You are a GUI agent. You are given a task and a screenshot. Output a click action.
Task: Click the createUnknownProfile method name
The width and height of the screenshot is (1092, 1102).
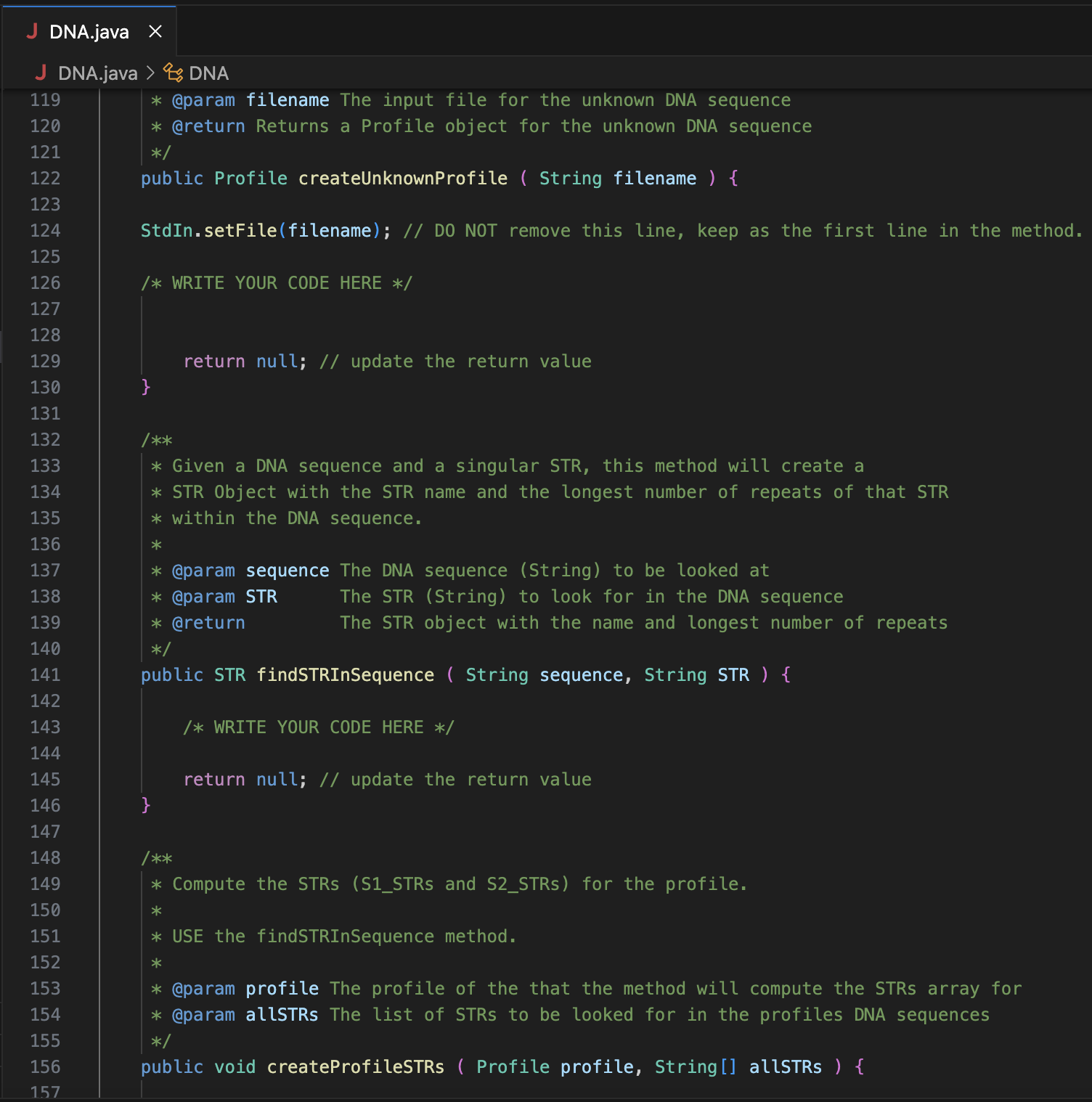(x=403, y=179)
